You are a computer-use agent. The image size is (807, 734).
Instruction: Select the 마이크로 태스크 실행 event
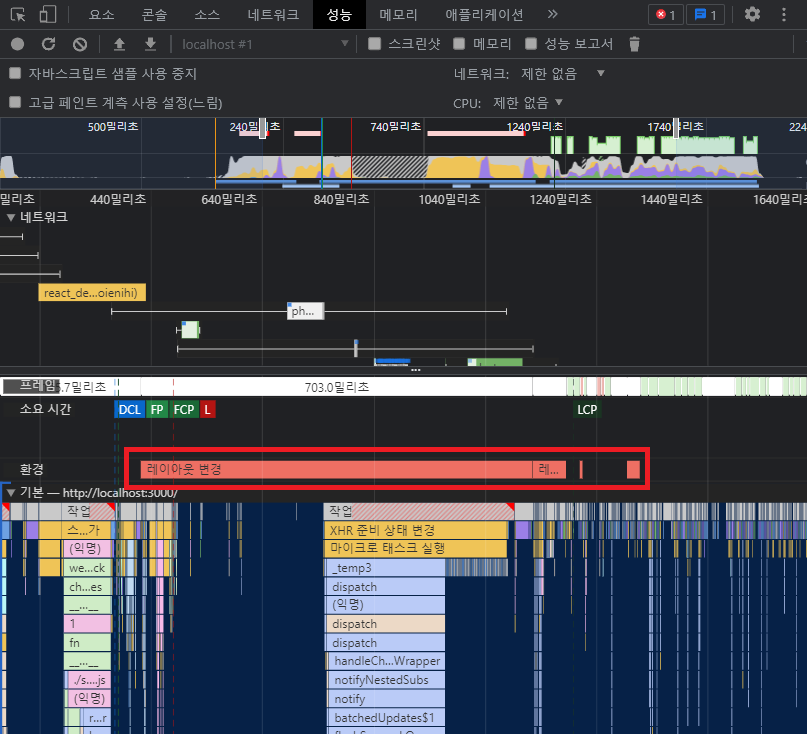pos(416,548)
